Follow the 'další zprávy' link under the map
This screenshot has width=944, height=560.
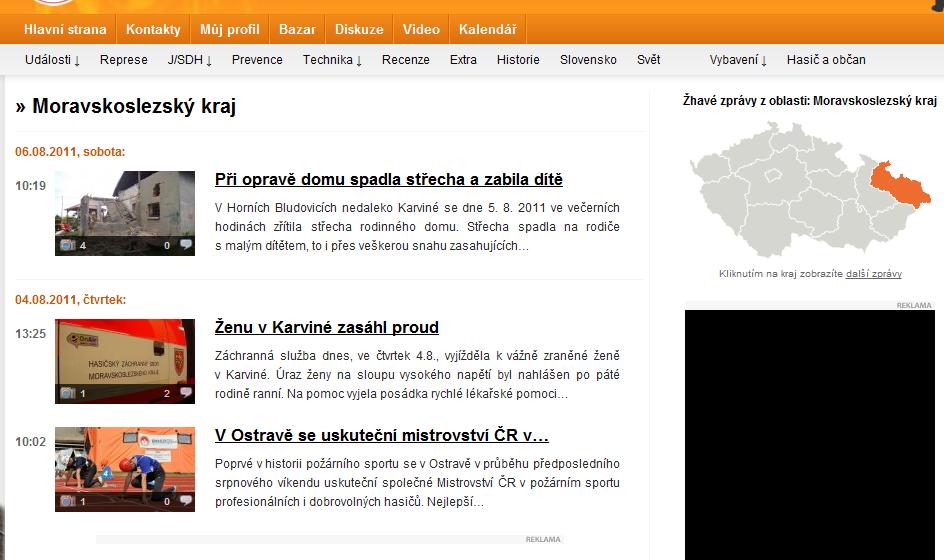pyautogui.click(x=873, y=274)
